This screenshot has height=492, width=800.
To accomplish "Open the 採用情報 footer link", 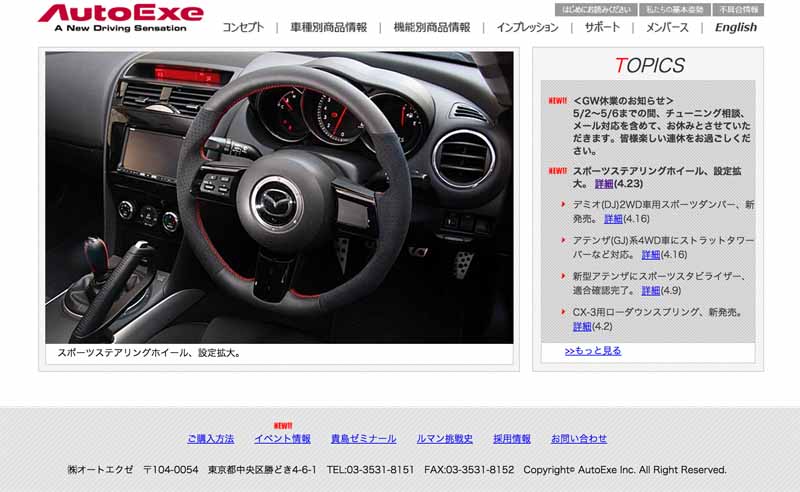I will [x=512, y=439].
